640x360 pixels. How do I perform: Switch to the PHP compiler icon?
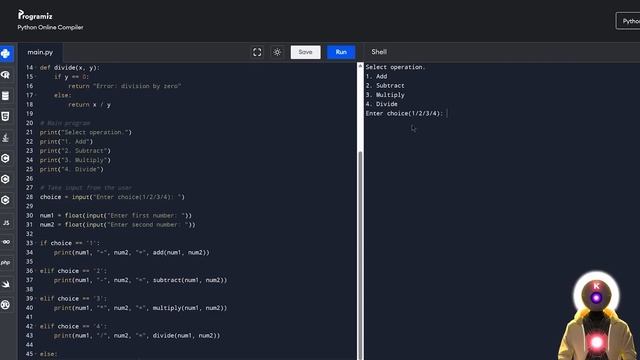(6, 262)
